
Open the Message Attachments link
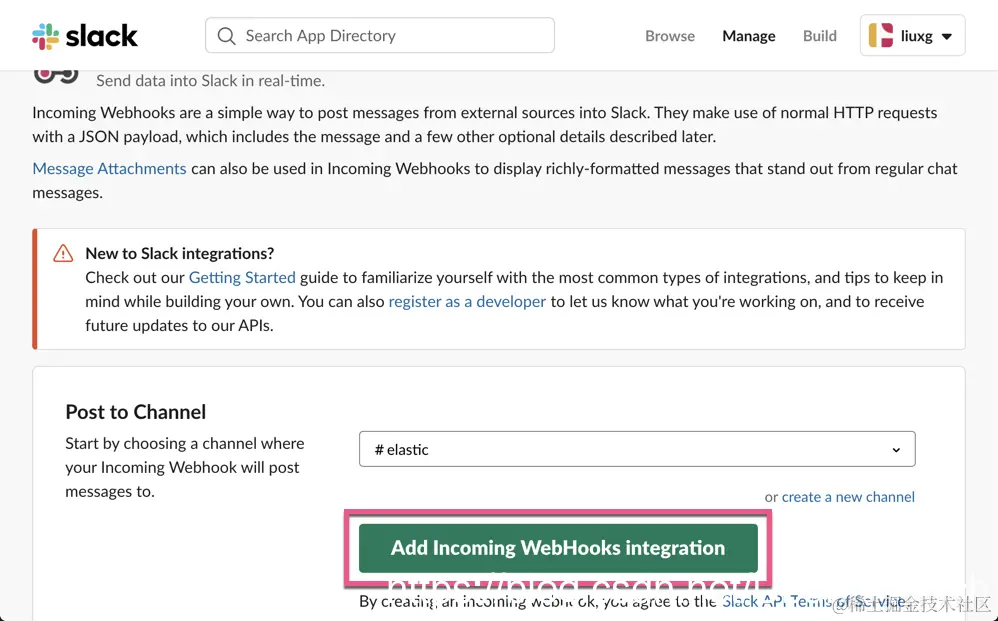[x=109, y=169]
